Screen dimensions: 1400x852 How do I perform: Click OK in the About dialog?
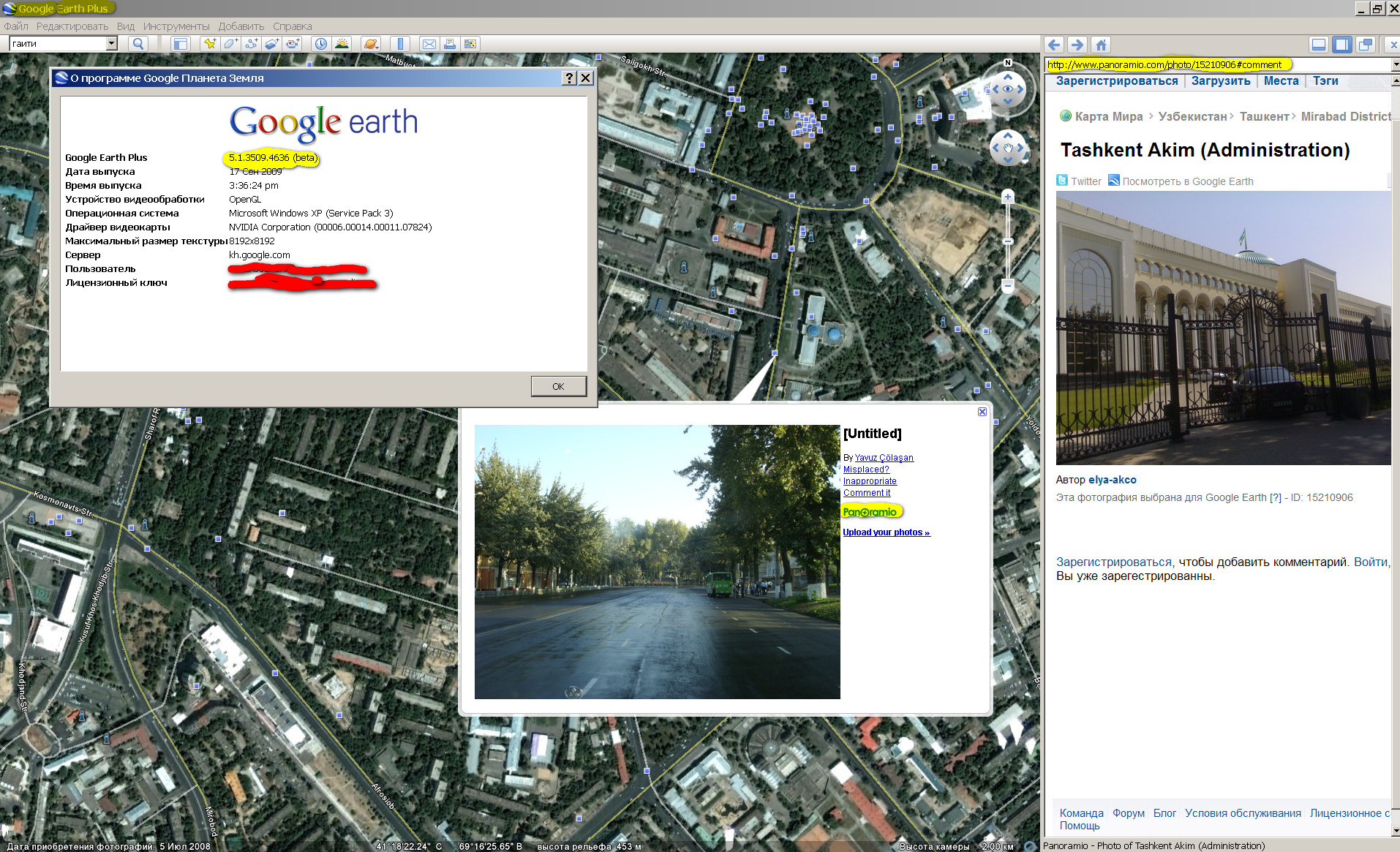(x=559, y=386)
